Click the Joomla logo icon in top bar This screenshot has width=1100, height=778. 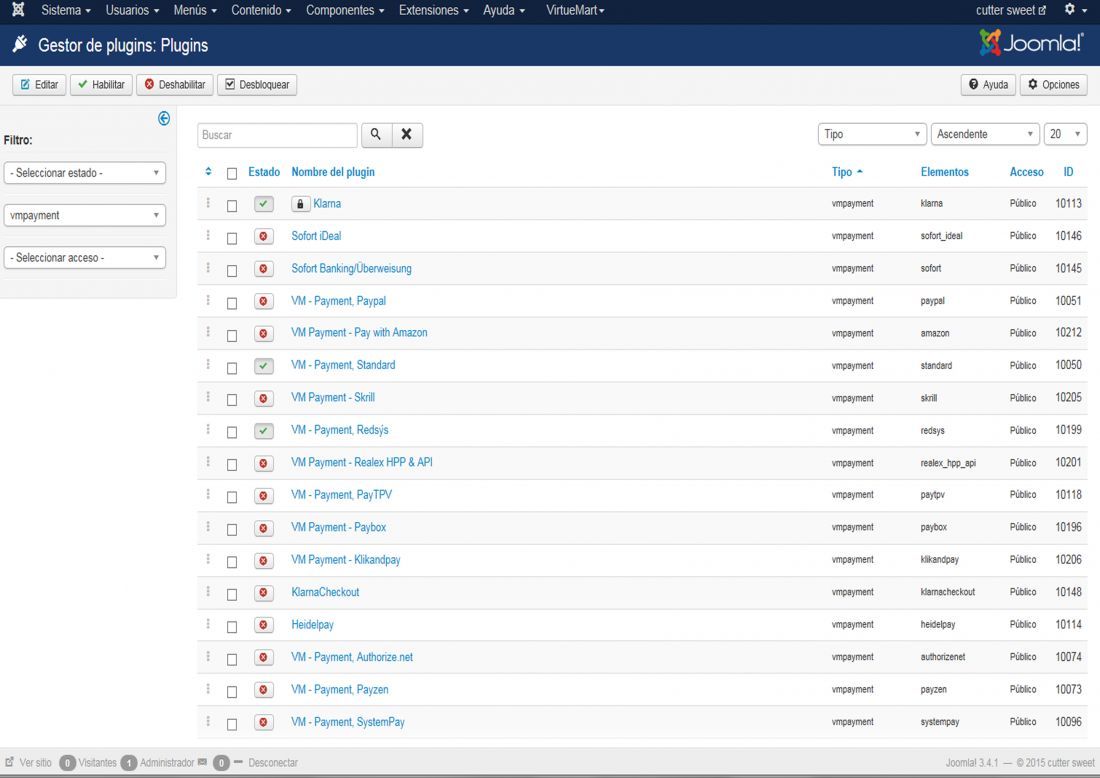click(18, 10)
